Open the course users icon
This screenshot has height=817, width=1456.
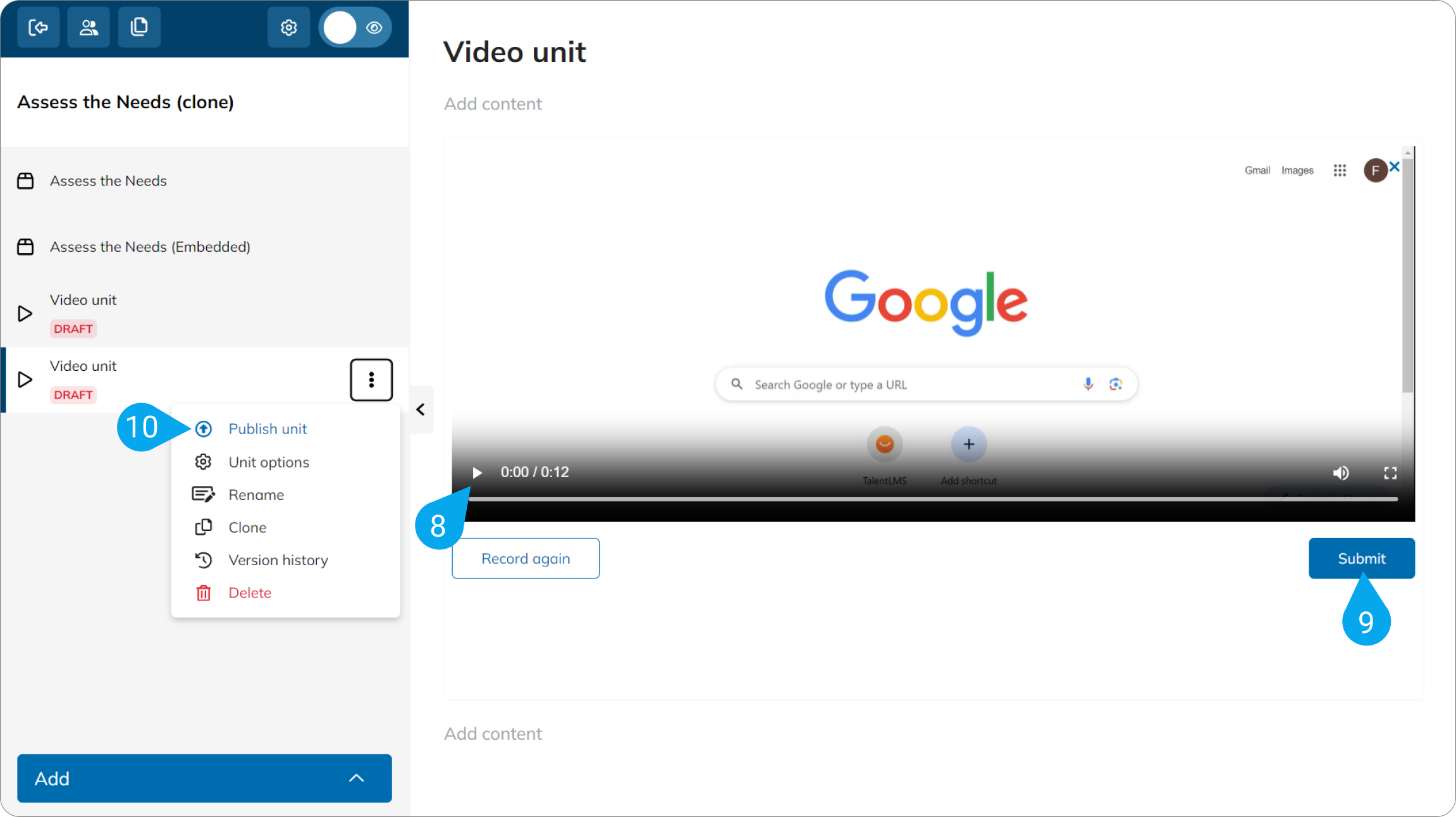pos(89,27)
